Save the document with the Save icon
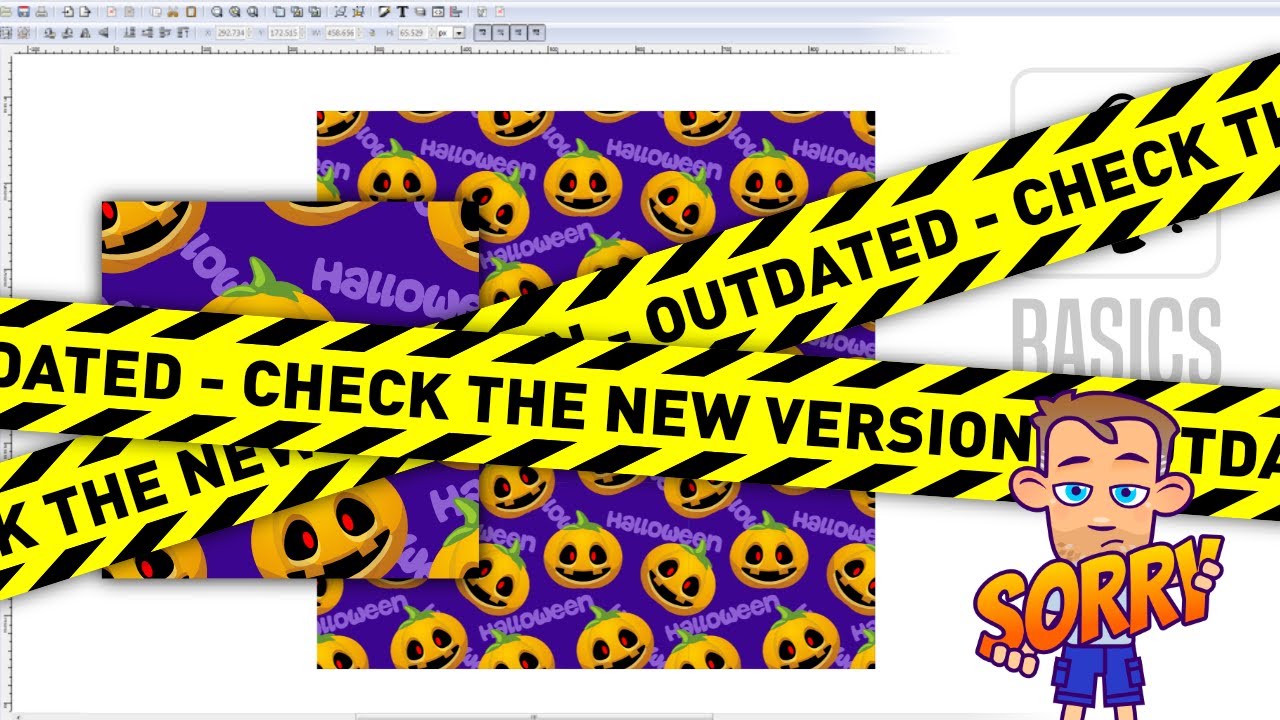The width and height of the screenshot is (1280, 720). pos(23,12)
